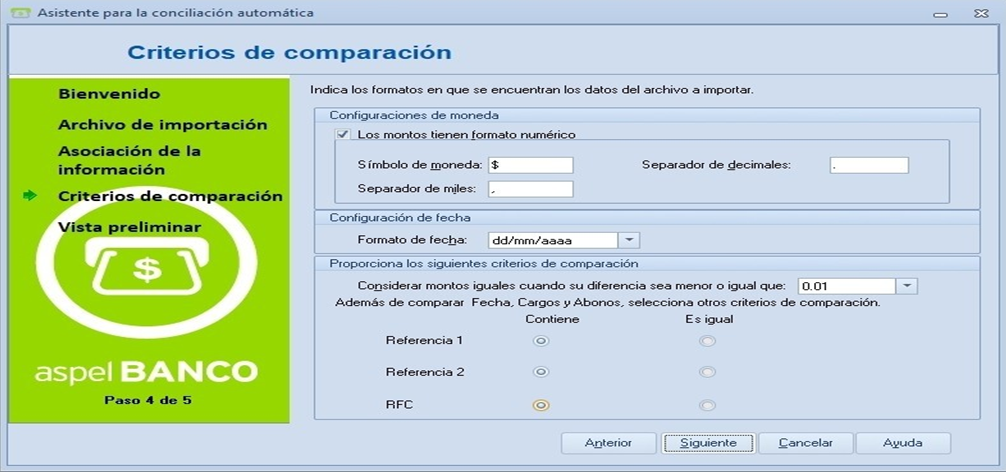Click 'Configuraciones de moneda' group title

click(414, 115)
